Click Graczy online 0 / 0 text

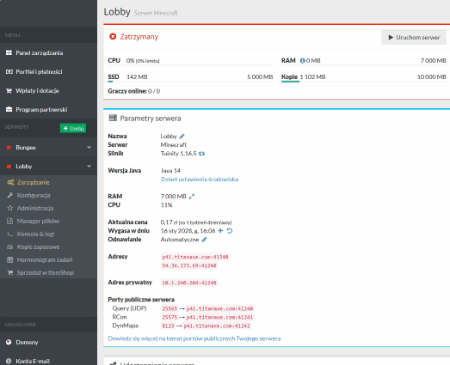coord(134,91)
